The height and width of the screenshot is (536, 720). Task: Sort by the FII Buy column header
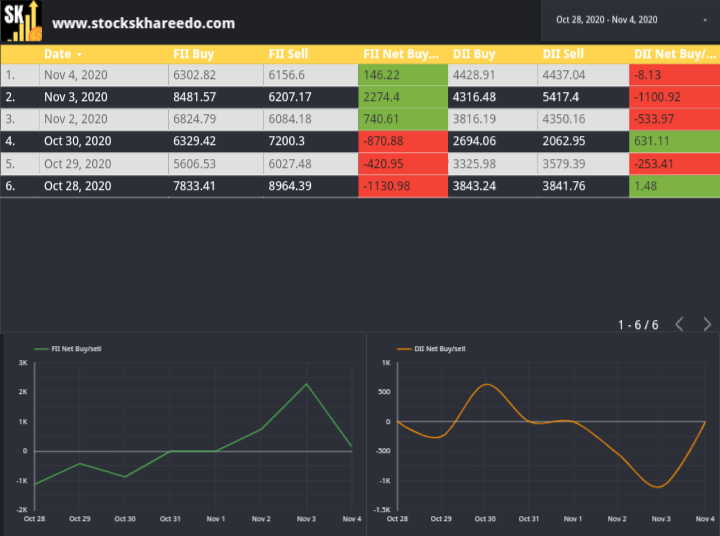[193, 54]
